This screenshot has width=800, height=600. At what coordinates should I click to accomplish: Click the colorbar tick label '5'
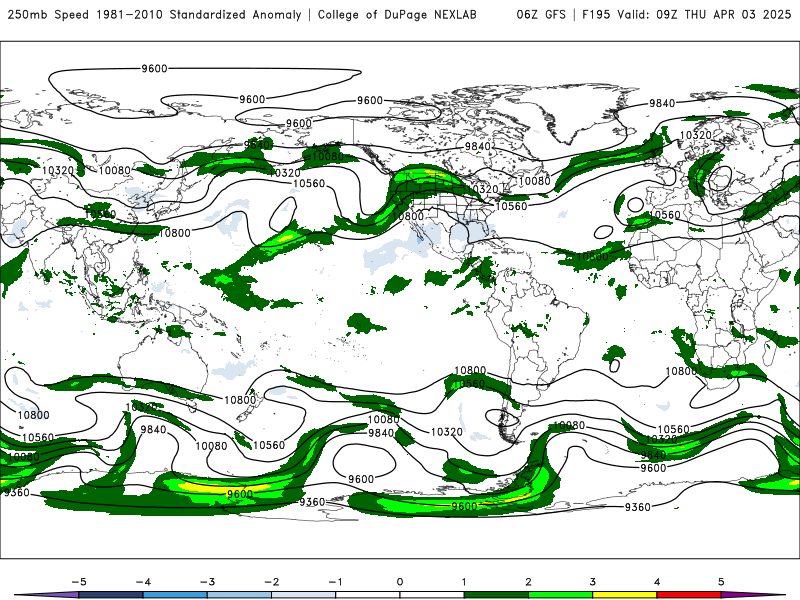(721, 582)
